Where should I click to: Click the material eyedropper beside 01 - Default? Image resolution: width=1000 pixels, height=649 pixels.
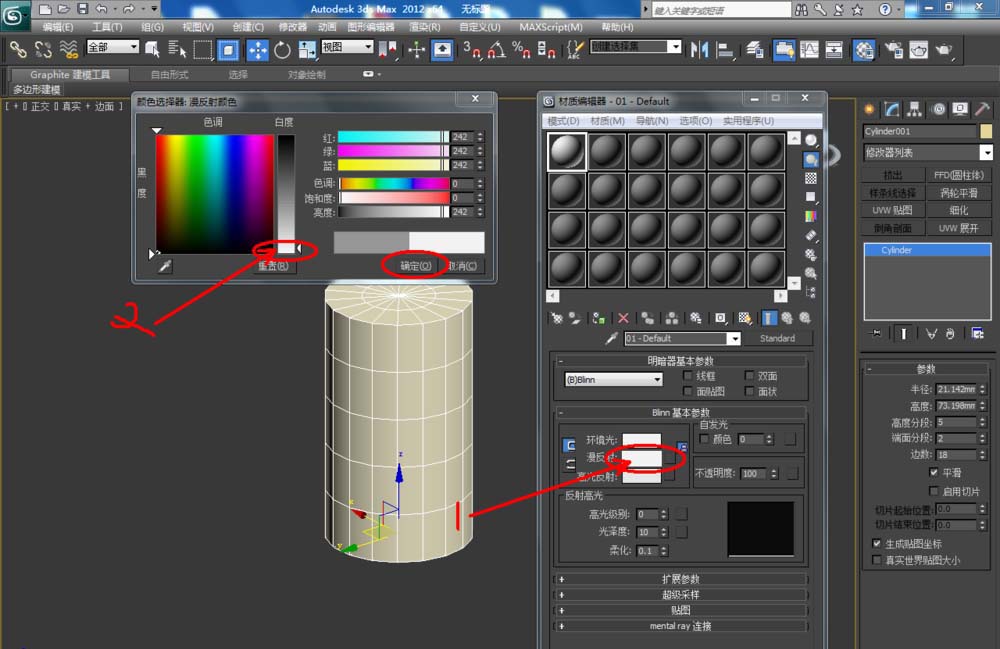click(x=611, y=339)
